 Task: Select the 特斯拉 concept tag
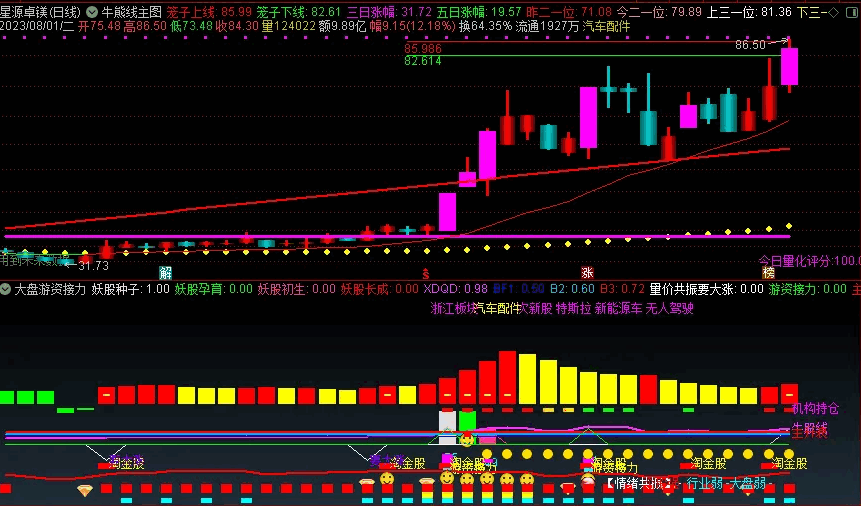(573, 308)
